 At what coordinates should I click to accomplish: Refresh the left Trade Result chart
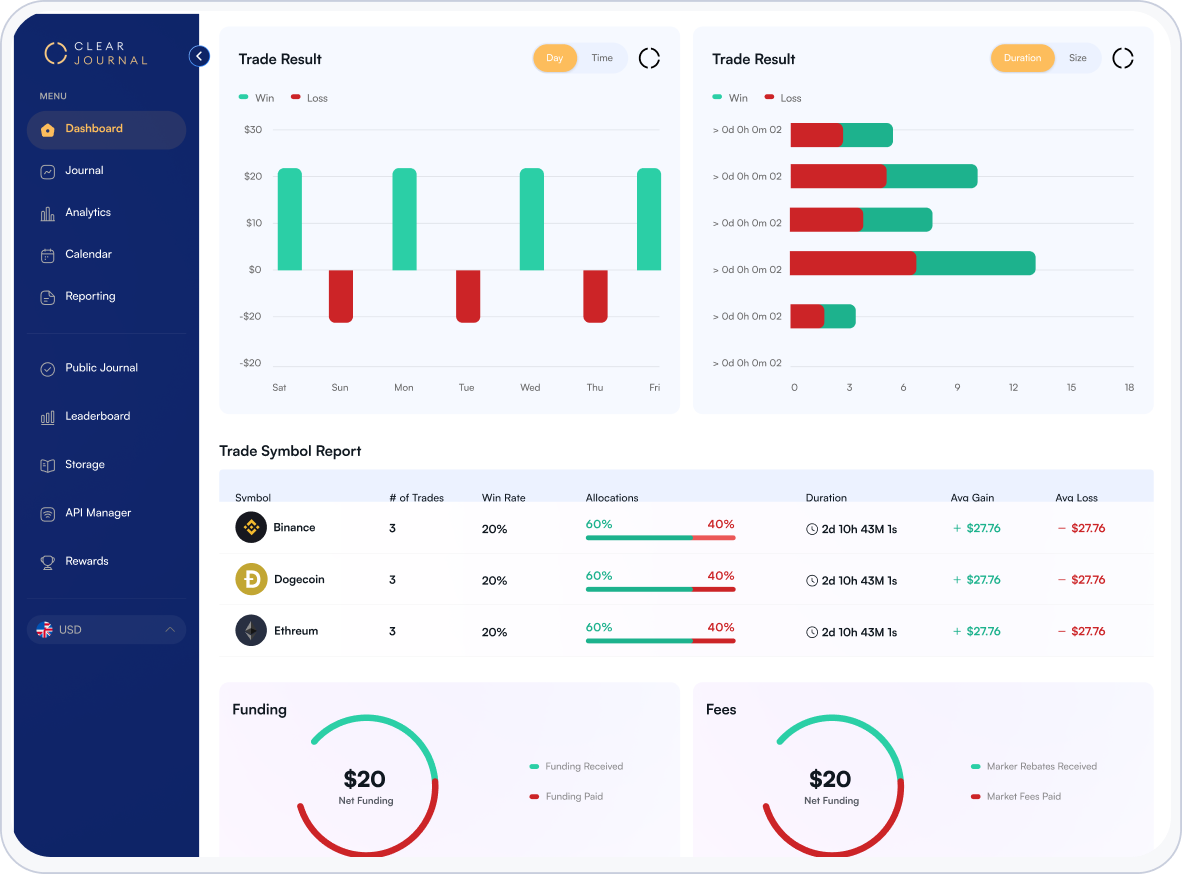click(649, 58)
